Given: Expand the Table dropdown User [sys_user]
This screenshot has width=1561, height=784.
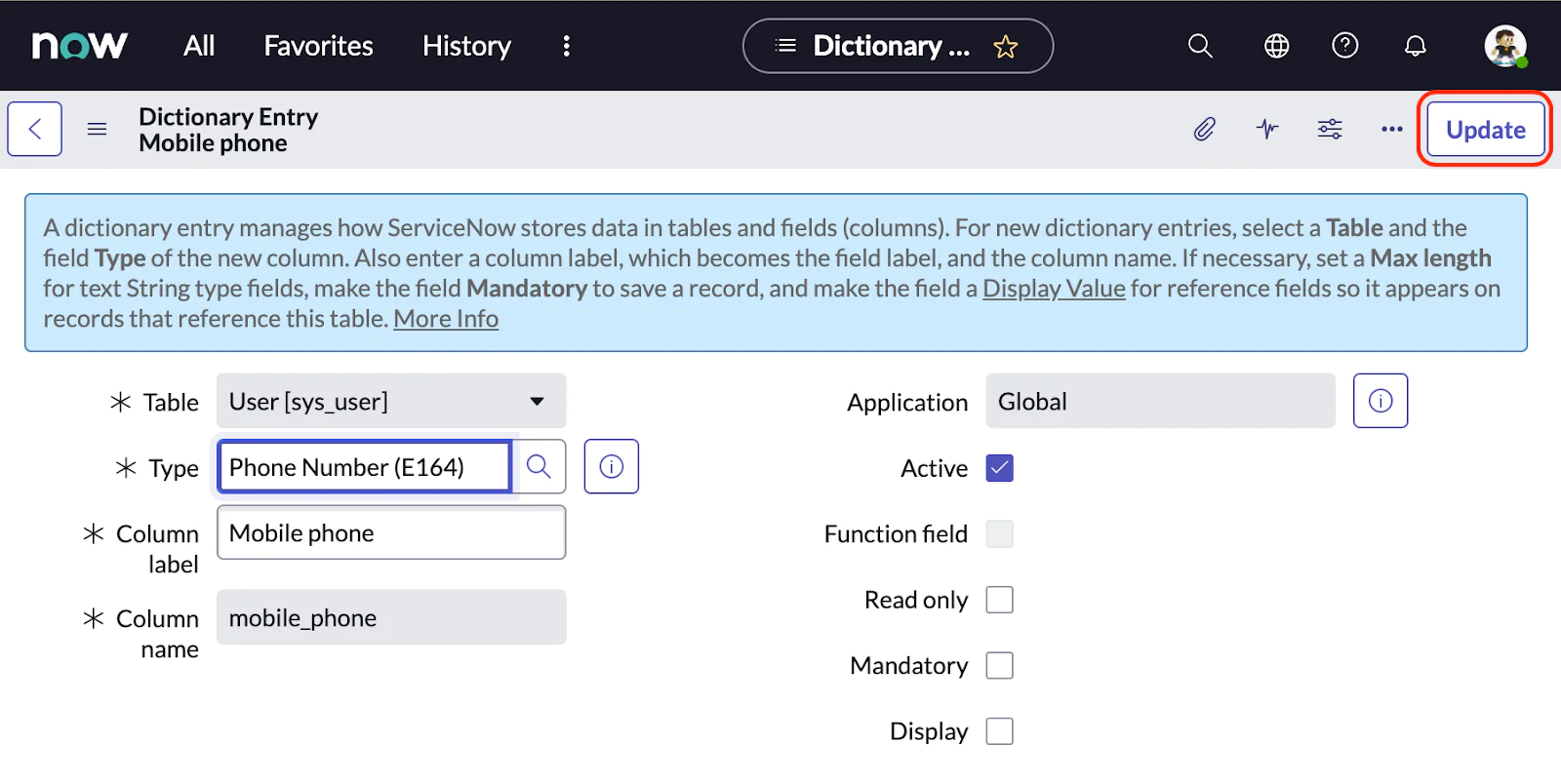Looking at the screenshot, I should pyautogui.click(x=391, y=401).
